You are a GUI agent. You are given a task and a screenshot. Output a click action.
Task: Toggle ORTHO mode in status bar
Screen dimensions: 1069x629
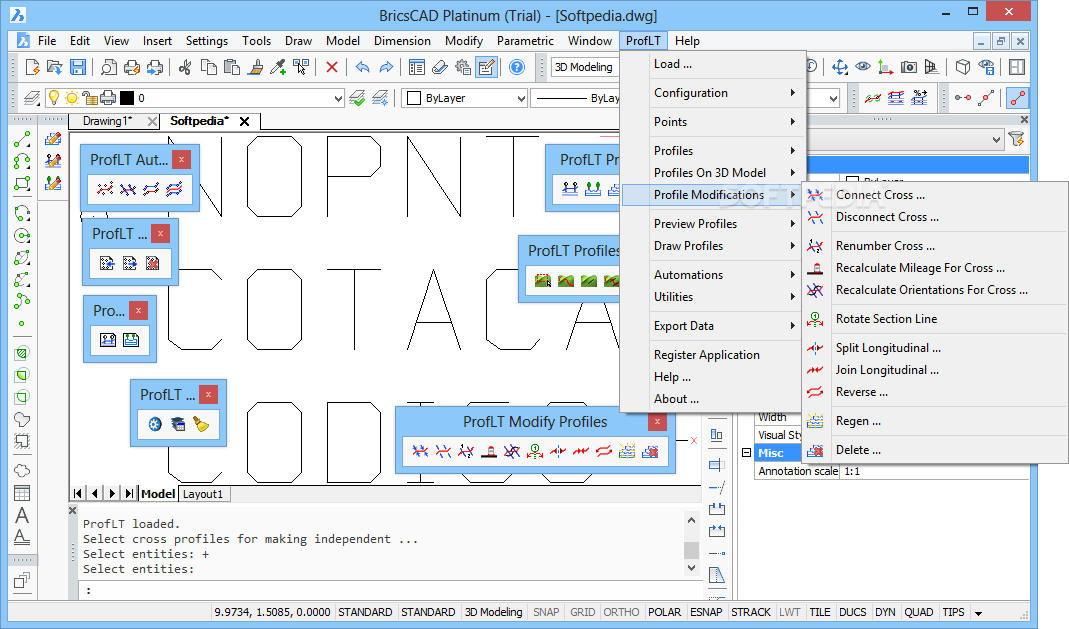pyautogui.click(x=621, y=612)
